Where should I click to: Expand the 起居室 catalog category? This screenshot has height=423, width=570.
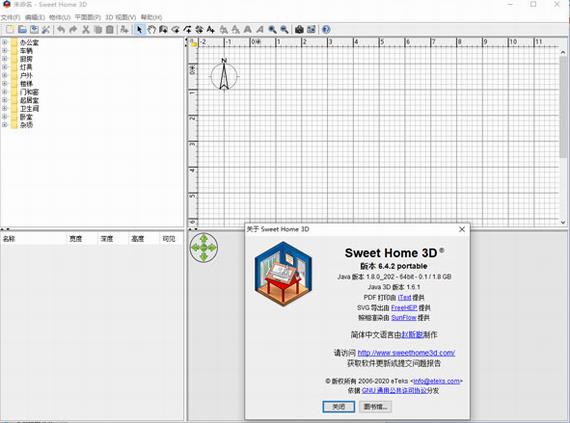(4, 100)
